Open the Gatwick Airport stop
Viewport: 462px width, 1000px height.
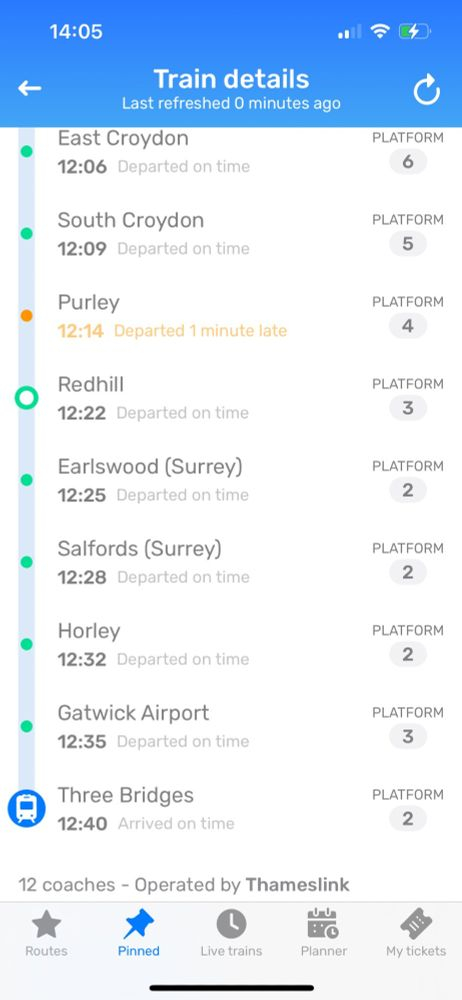[231, 726]
